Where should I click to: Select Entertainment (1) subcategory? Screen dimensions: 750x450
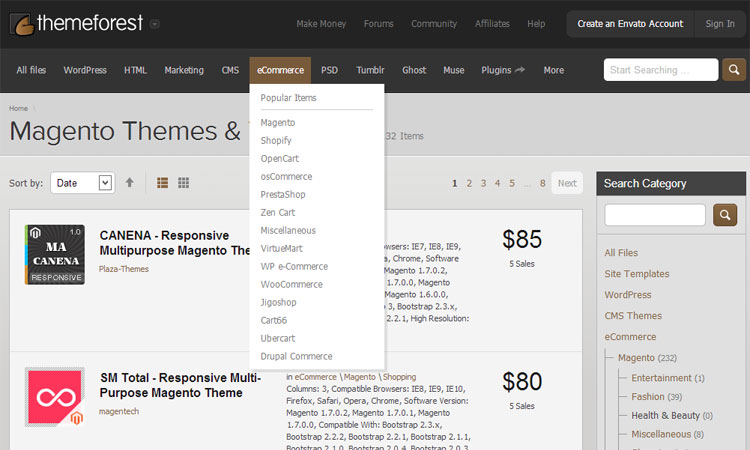point(668,378)
